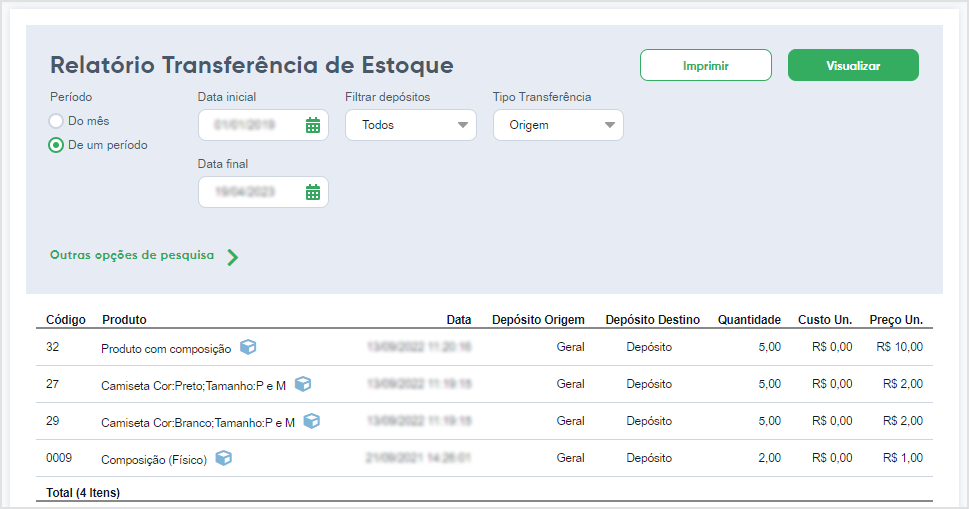Click the Visualizar button
This screenshot has height=509, width=969.
click(x=853, y=65)
